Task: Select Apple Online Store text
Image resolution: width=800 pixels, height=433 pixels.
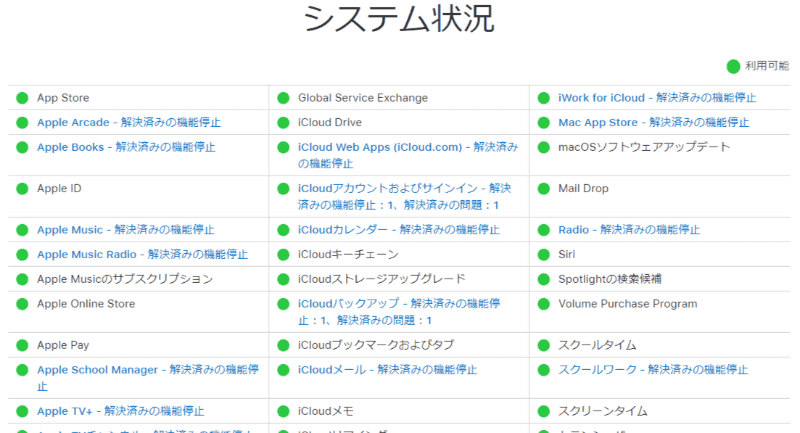Action: 86,303
